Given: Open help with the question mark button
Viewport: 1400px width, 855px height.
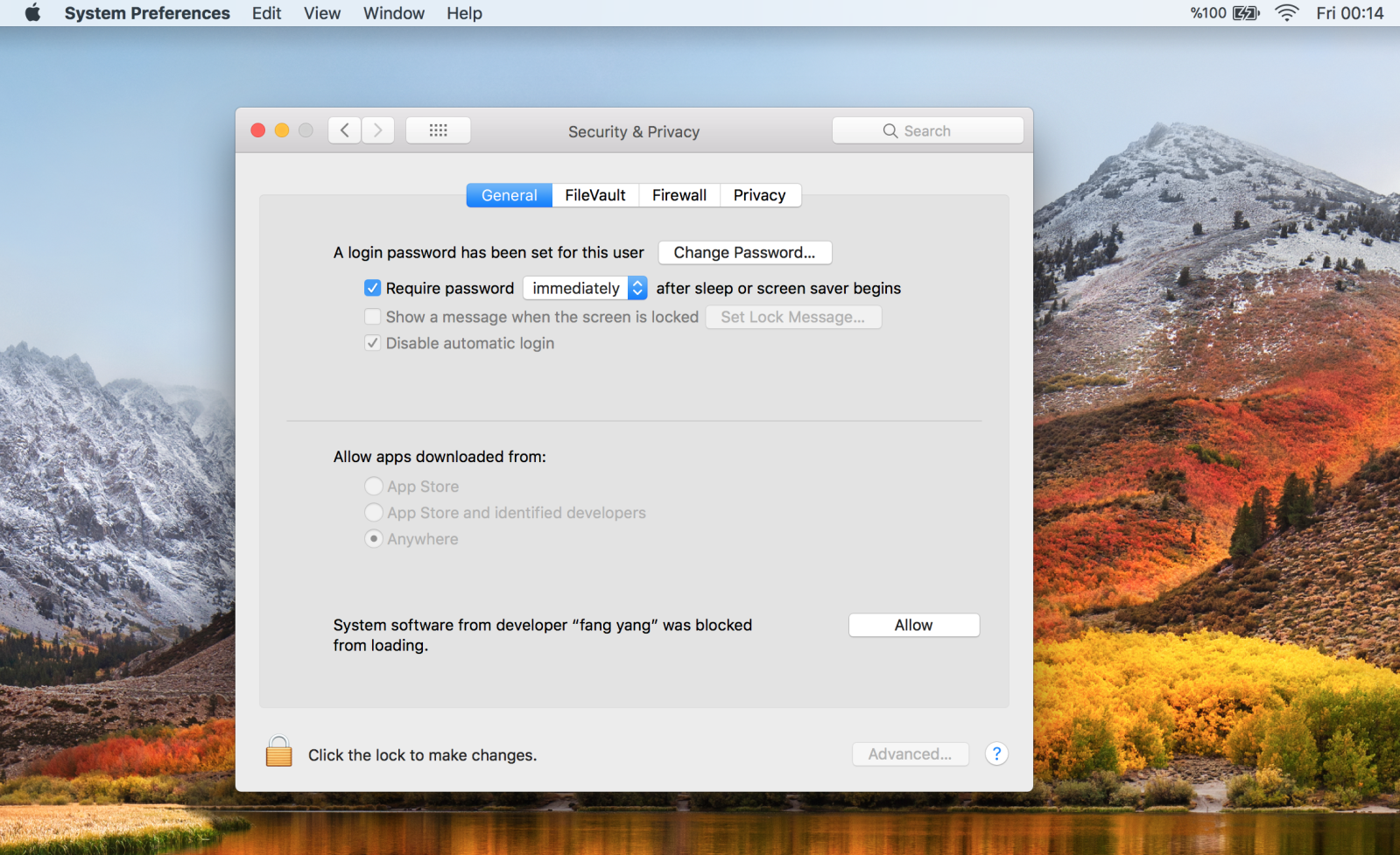Looking at the screenshot, I should pos(996,753).
